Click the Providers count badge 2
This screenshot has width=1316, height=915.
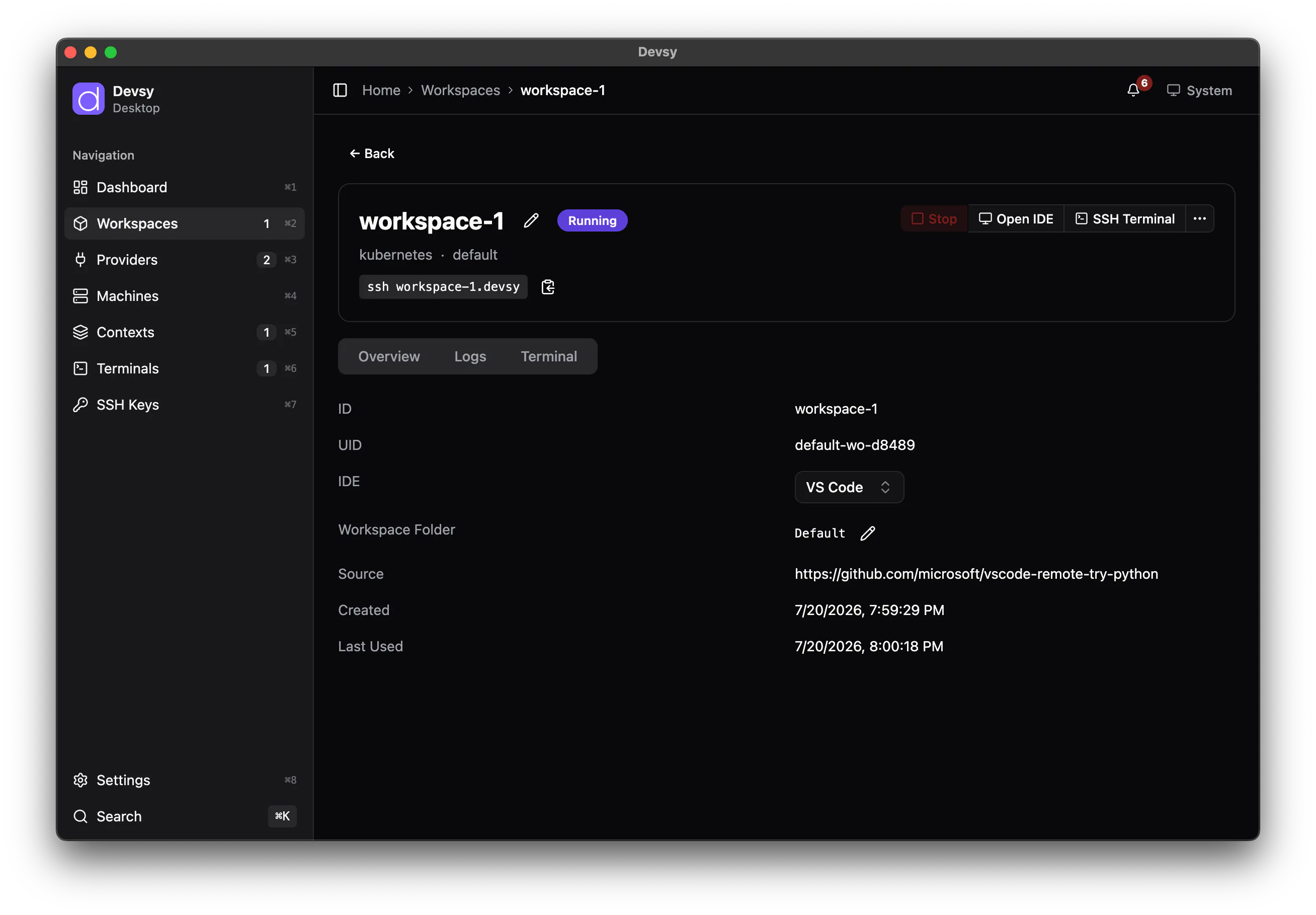(266, 260)
